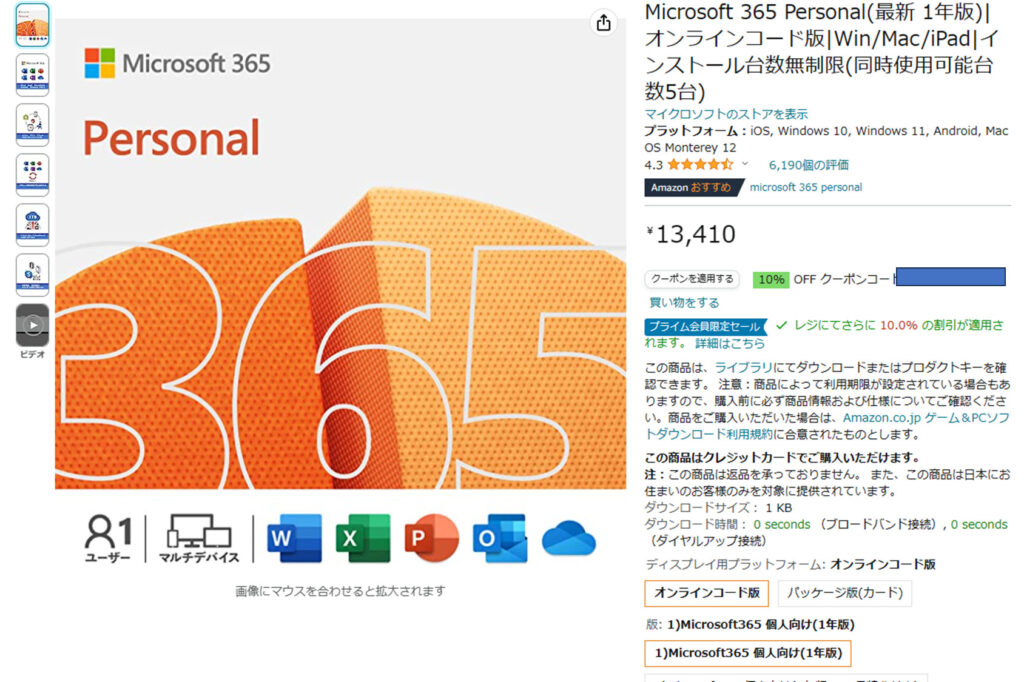
Task: Click the Amazon おすすめ badge
Action: [x=694, y=187]
